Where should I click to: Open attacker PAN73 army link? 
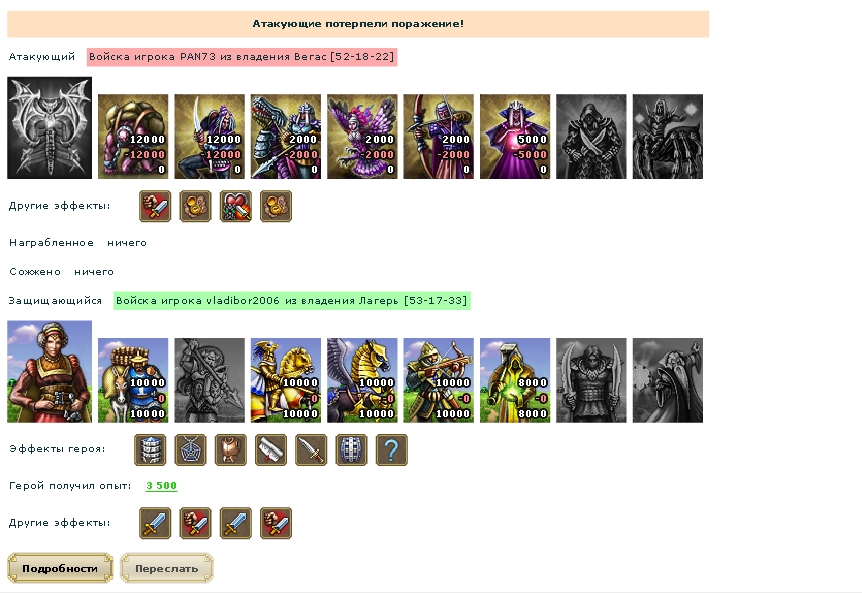coord(242,57)
